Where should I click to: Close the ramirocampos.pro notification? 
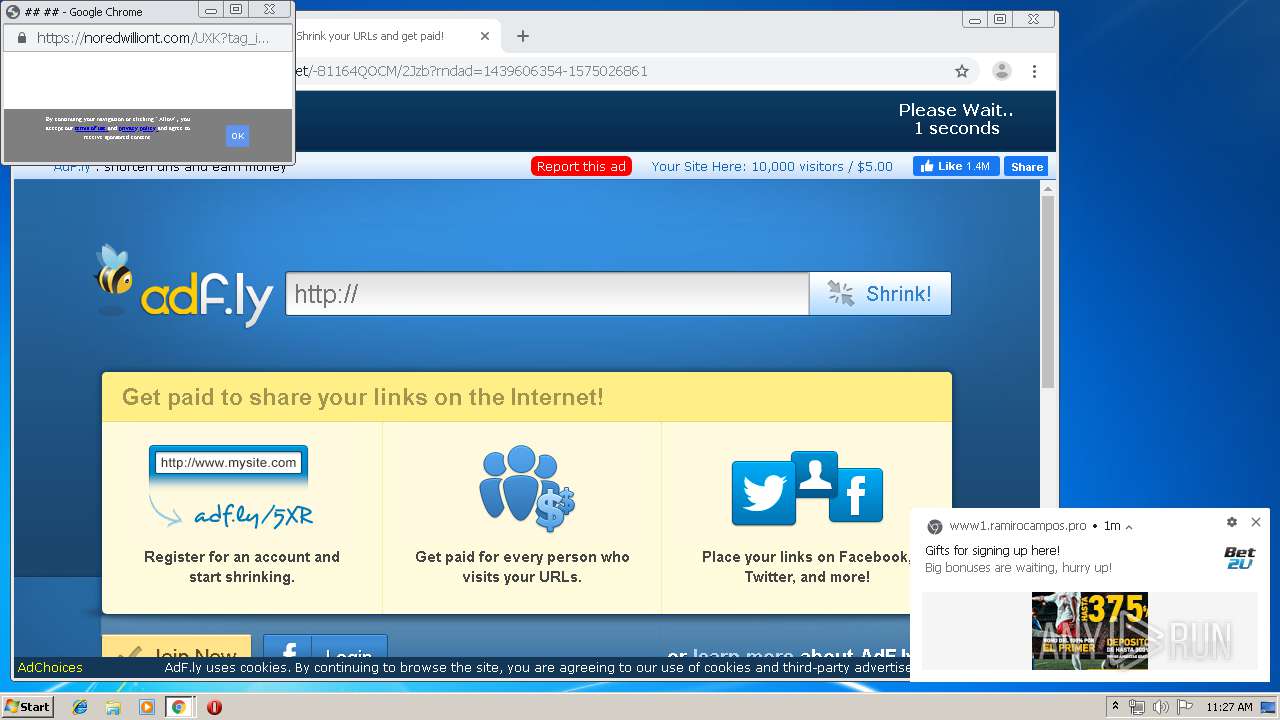pos(1256,522)
